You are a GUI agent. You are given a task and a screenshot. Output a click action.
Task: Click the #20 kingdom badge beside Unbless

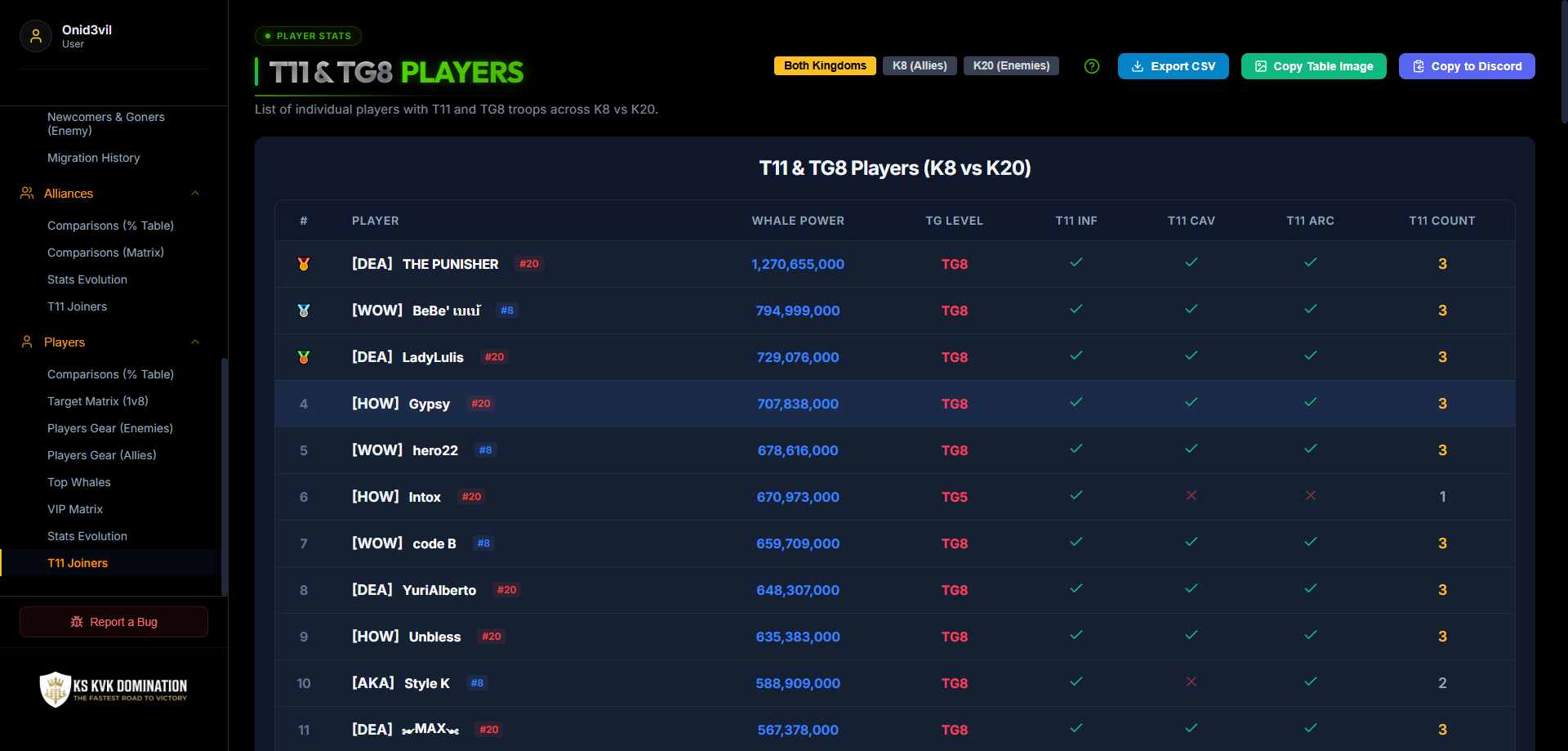tap(492, 637)
